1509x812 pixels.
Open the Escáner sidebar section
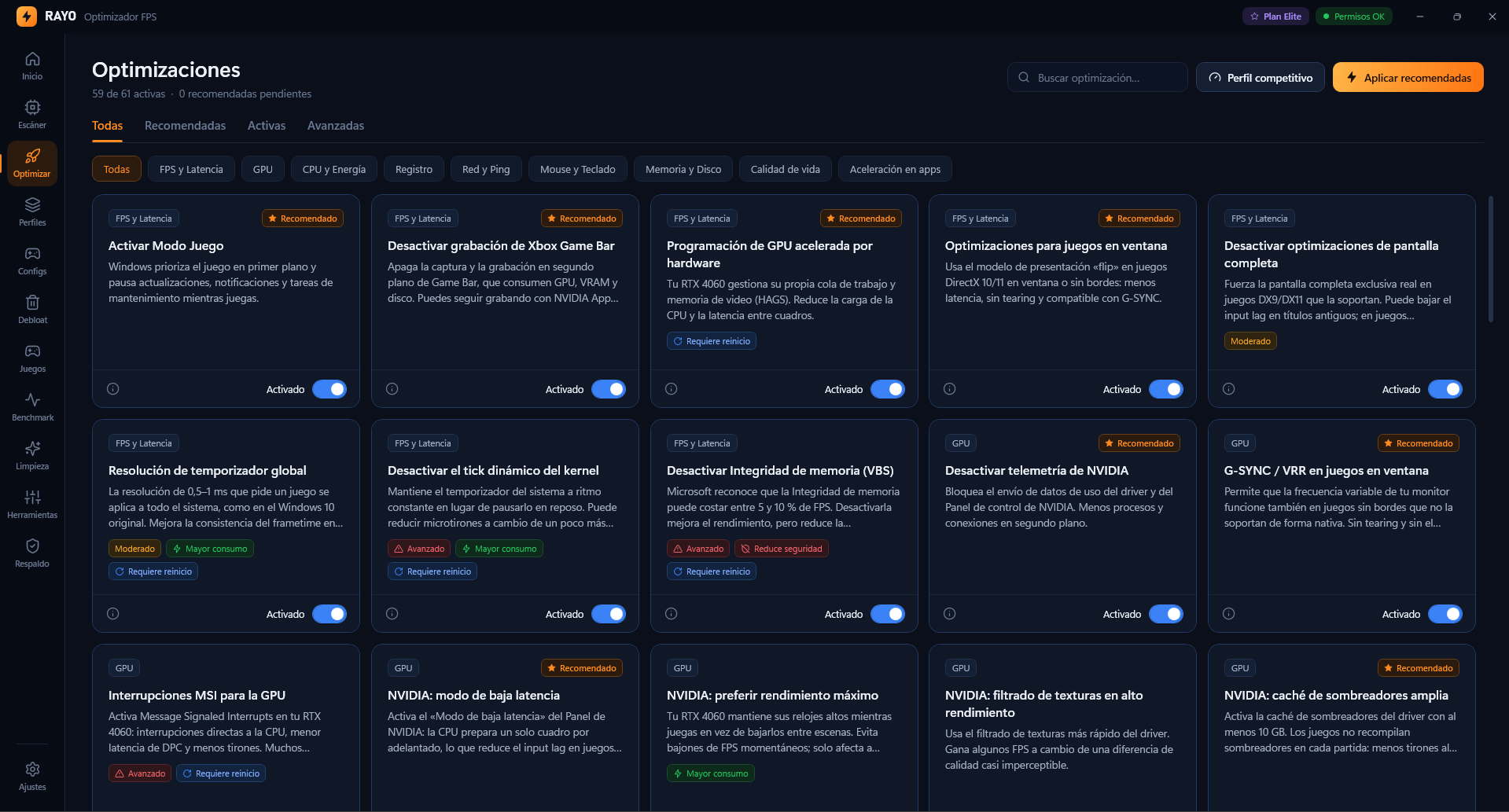click(x=32, y=115)
